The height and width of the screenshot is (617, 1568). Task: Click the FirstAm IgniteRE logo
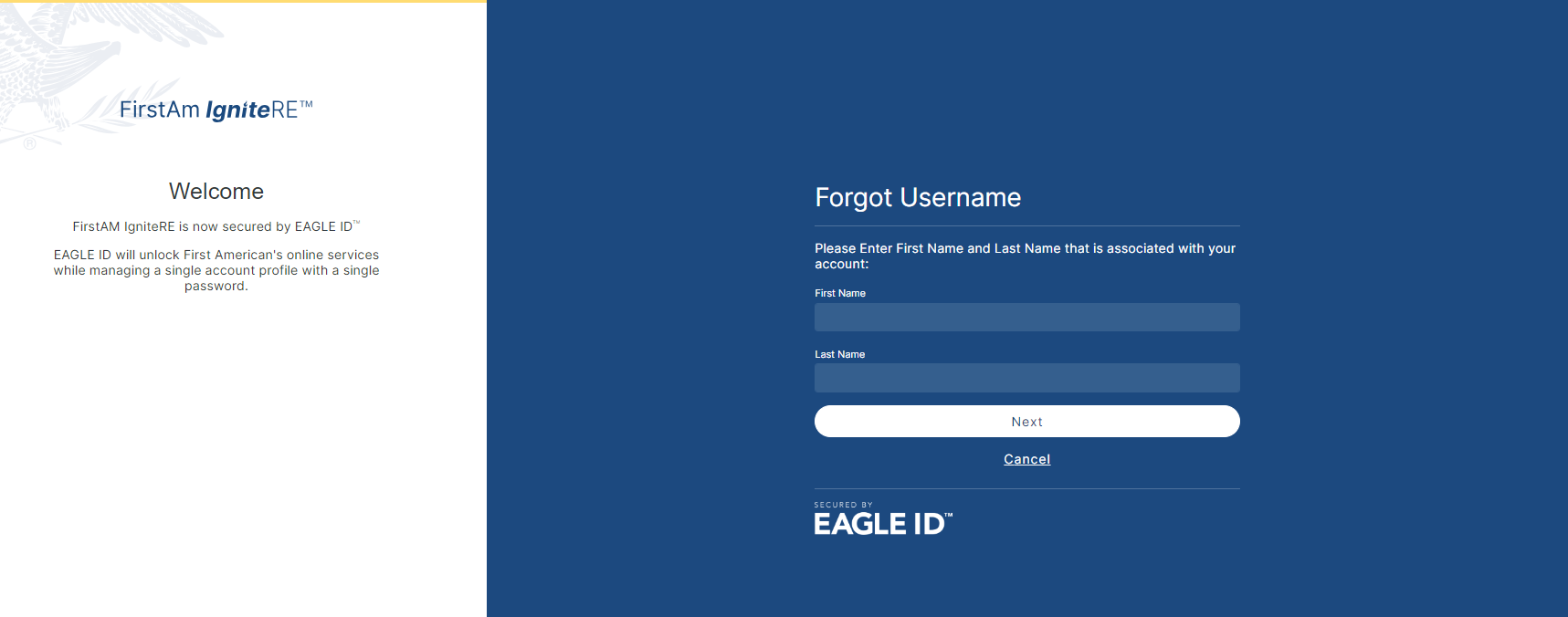click(x=216, y=109)
